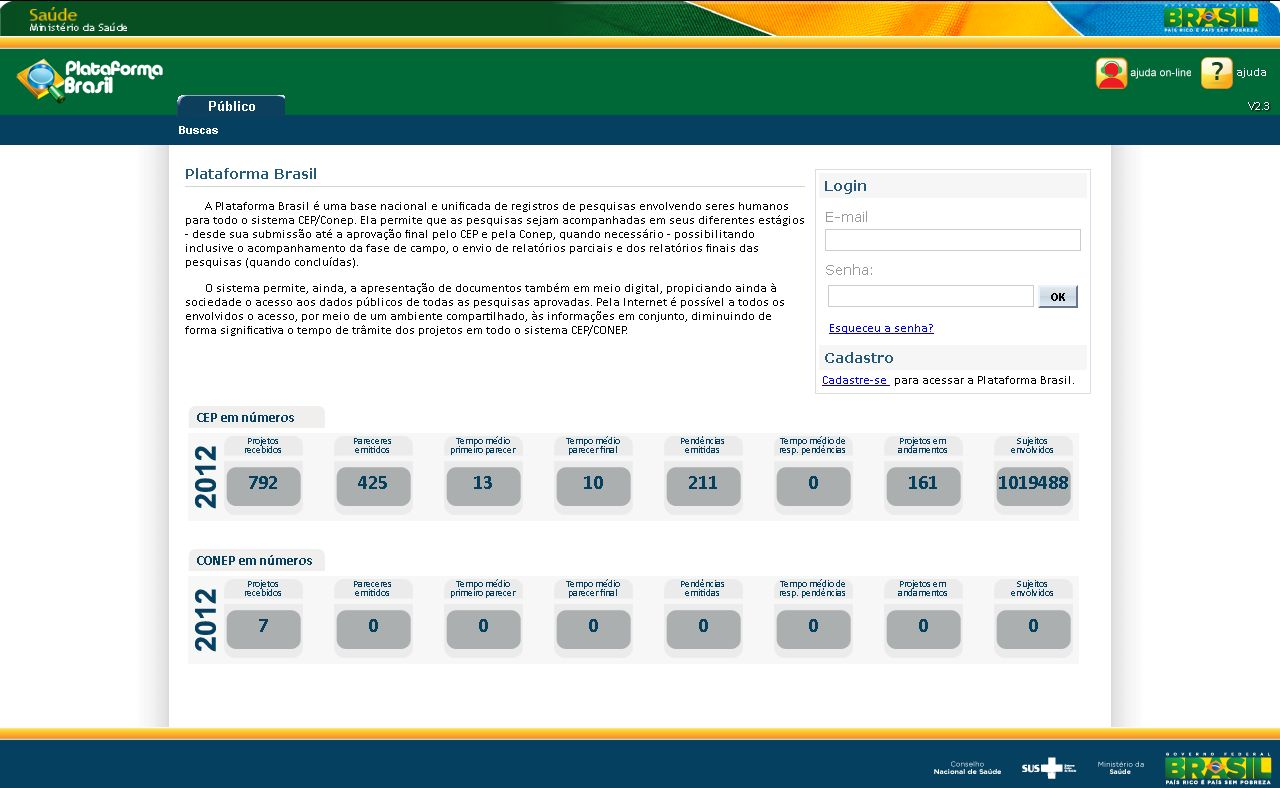1280x788 pixels.
Task: Open the Buscas menu item
Action: click(x=198, y=130)
